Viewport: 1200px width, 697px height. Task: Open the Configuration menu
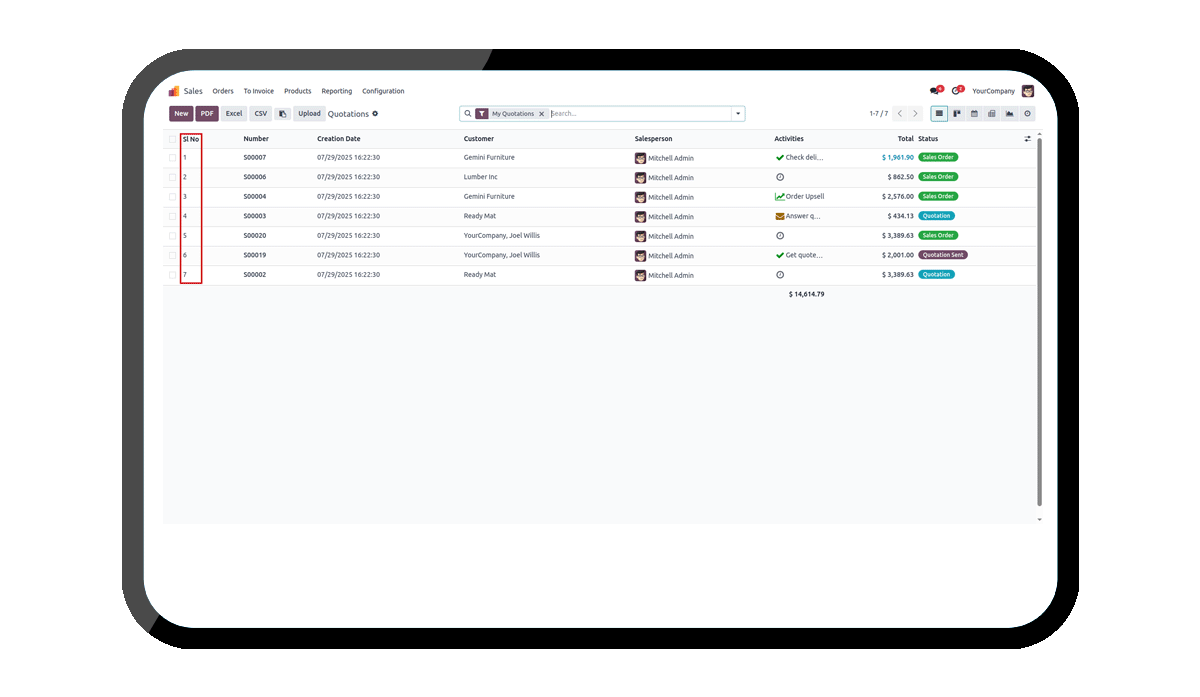(x=383, y=91)
